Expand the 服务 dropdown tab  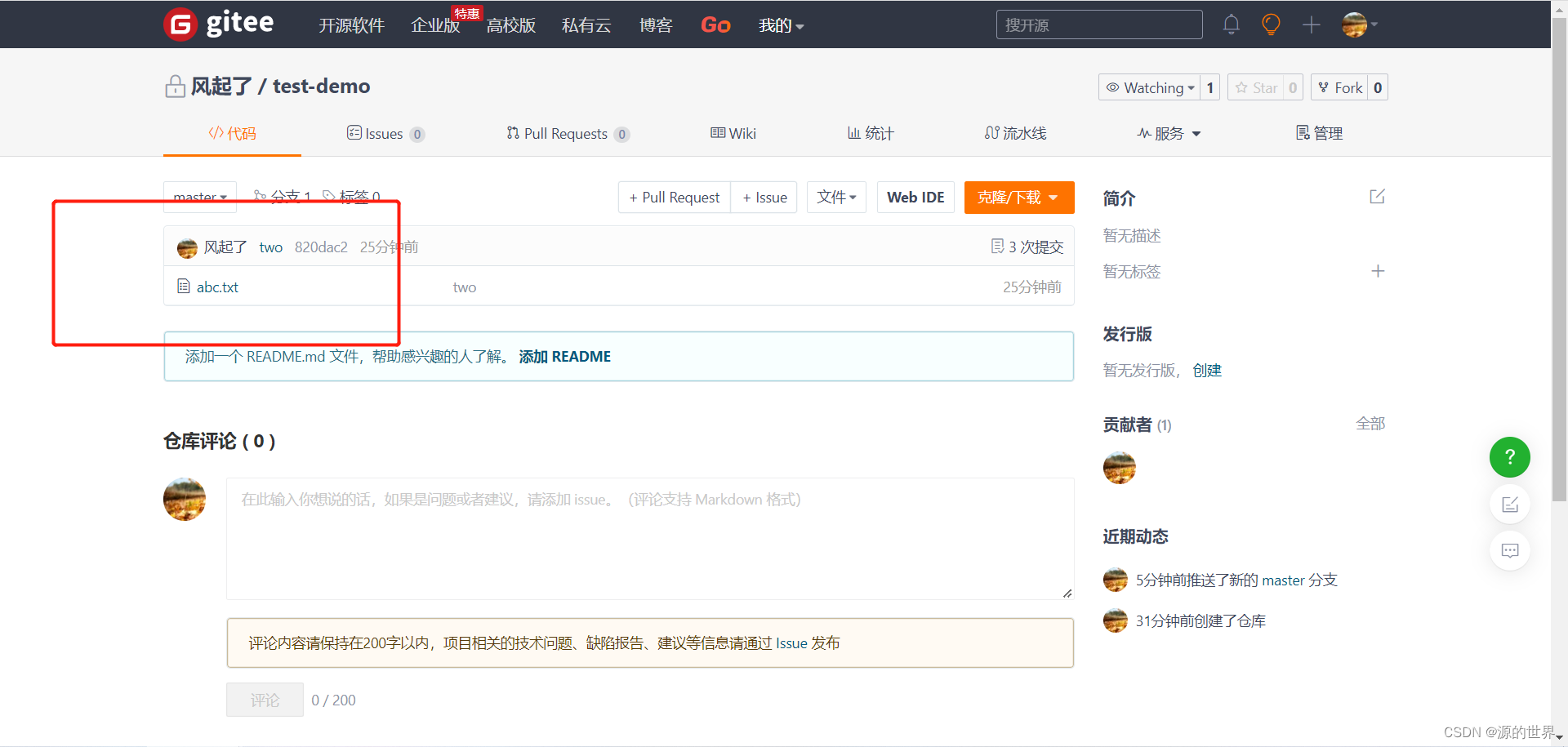pos(1169,133)
